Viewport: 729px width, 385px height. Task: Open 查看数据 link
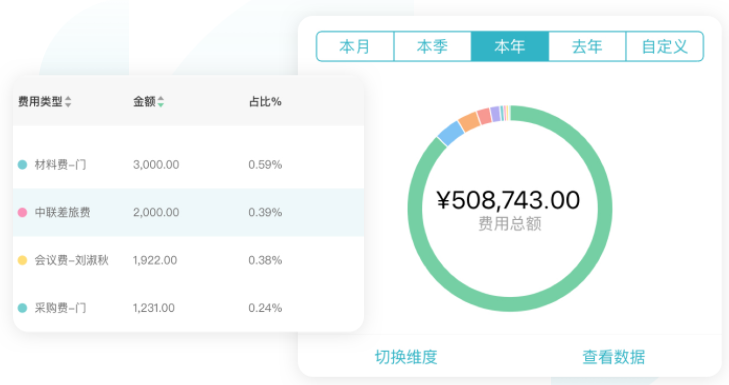(x=614, y=357)
